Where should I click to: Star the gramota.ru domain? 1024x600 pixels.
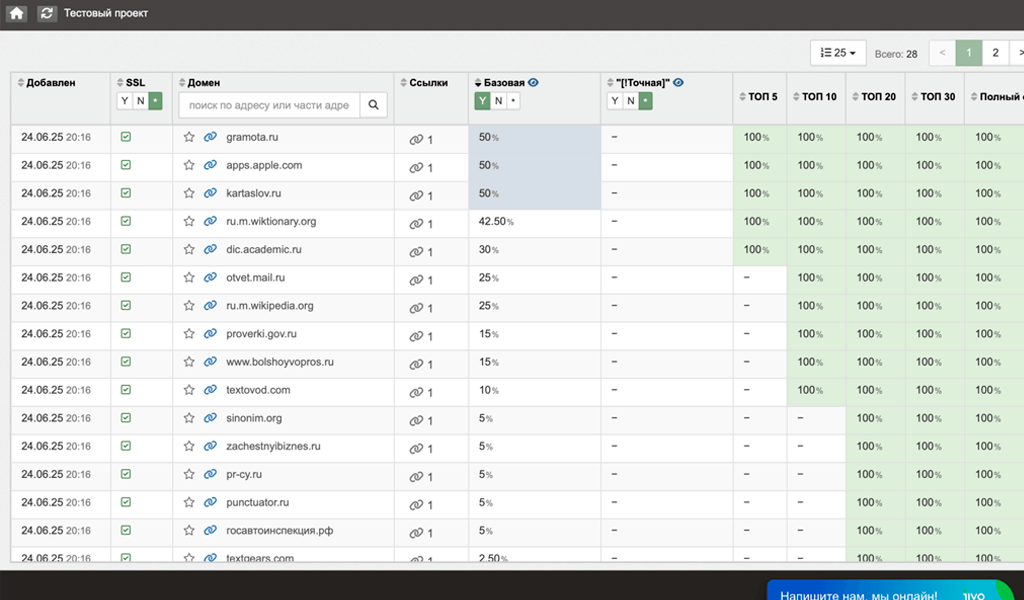coord(189,137)
